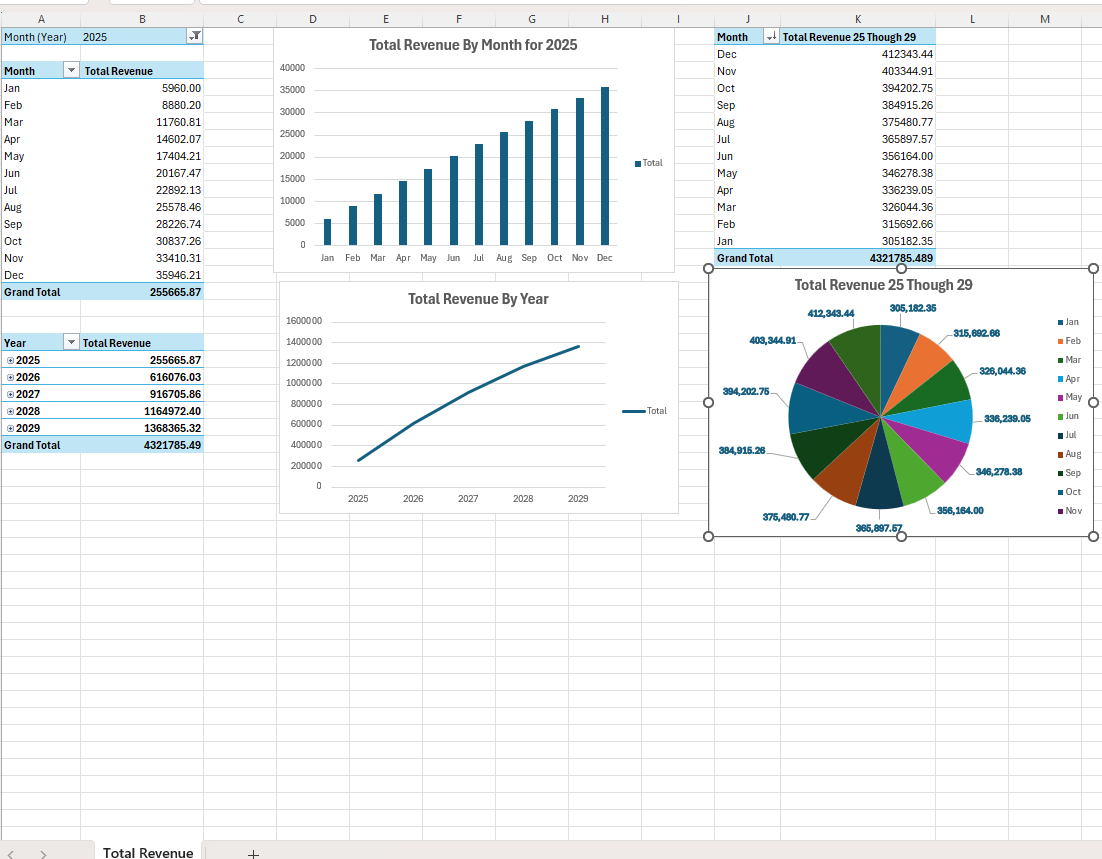The image size is (1102, 859).
Task: Select the Dec bar in the monthly chart
Action: coord(604,166)
